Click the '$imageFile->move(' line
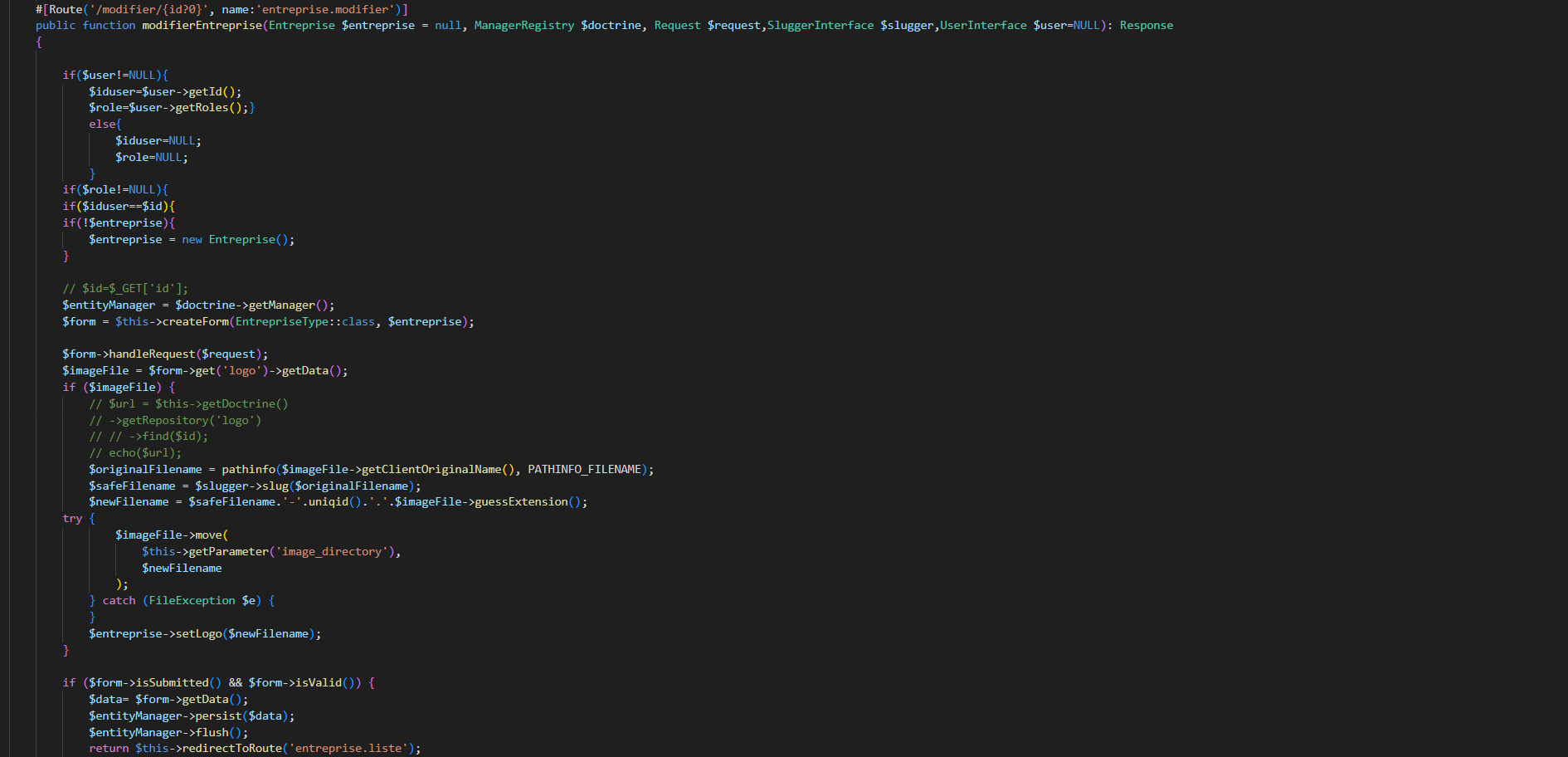This screenshot has width=1568, height=757. tap(172, 535)
